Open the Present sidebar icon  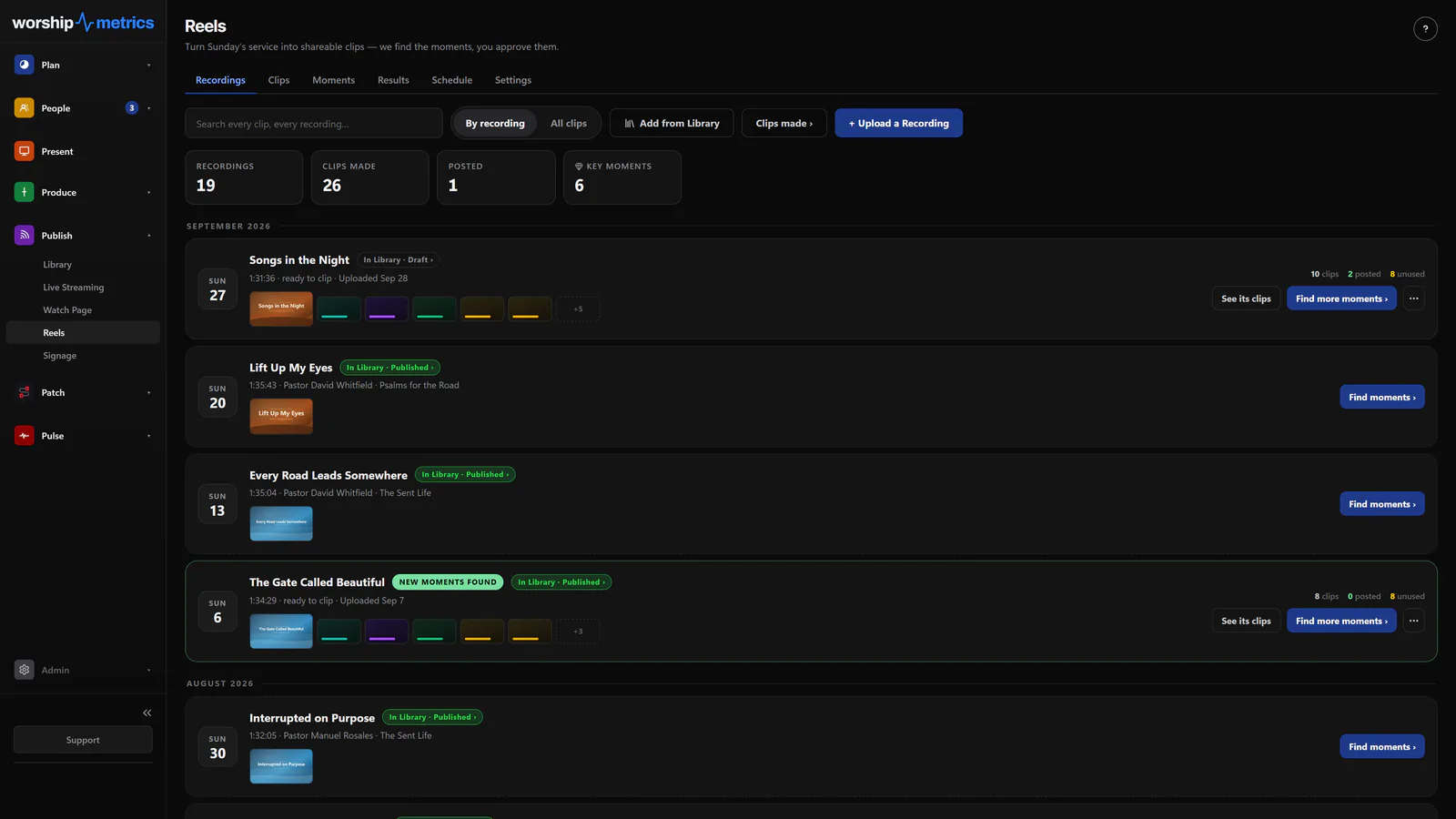(25, 151)
